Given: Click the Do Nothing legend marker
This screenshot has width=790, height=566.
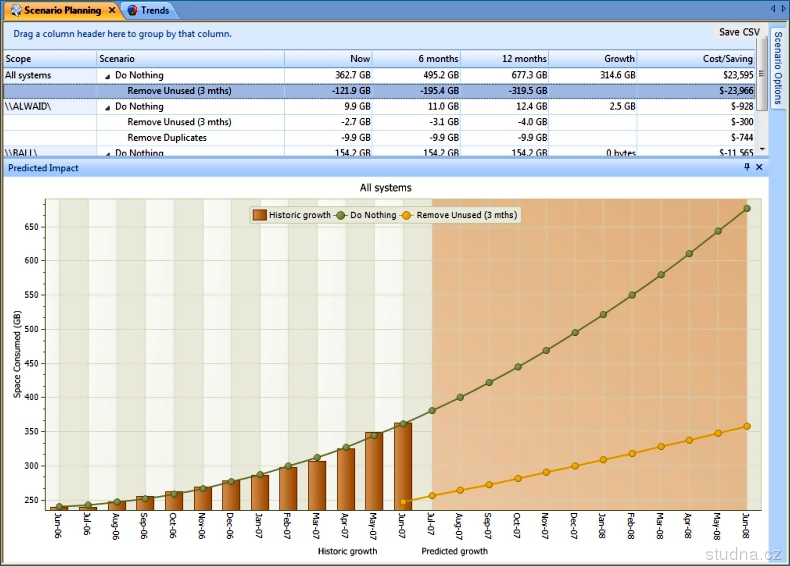Looking at the screenshot, I should tap(340, 215).
